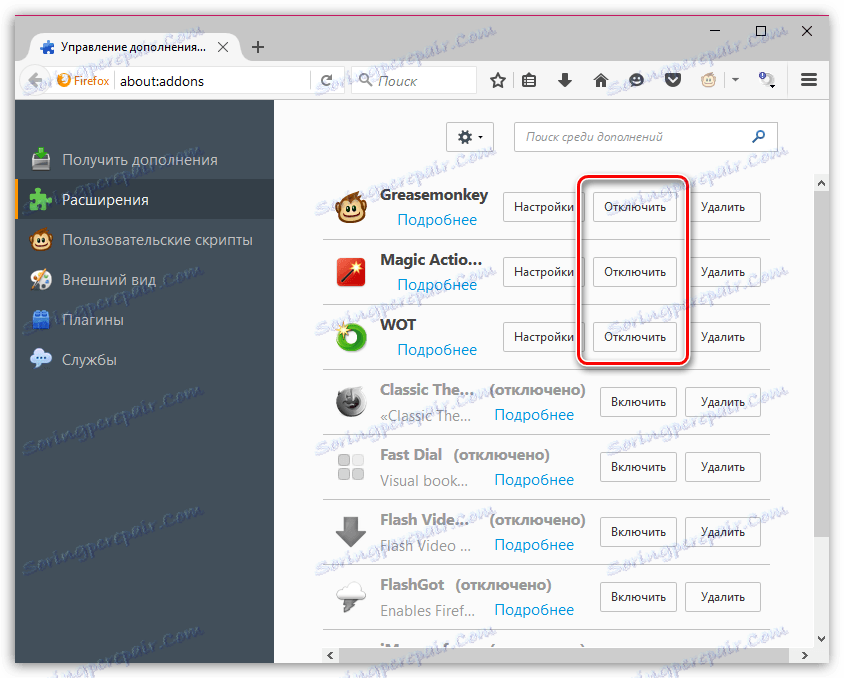Click the Fast Dial extension icon
The image size is (844, 678).
coord(351,467)
